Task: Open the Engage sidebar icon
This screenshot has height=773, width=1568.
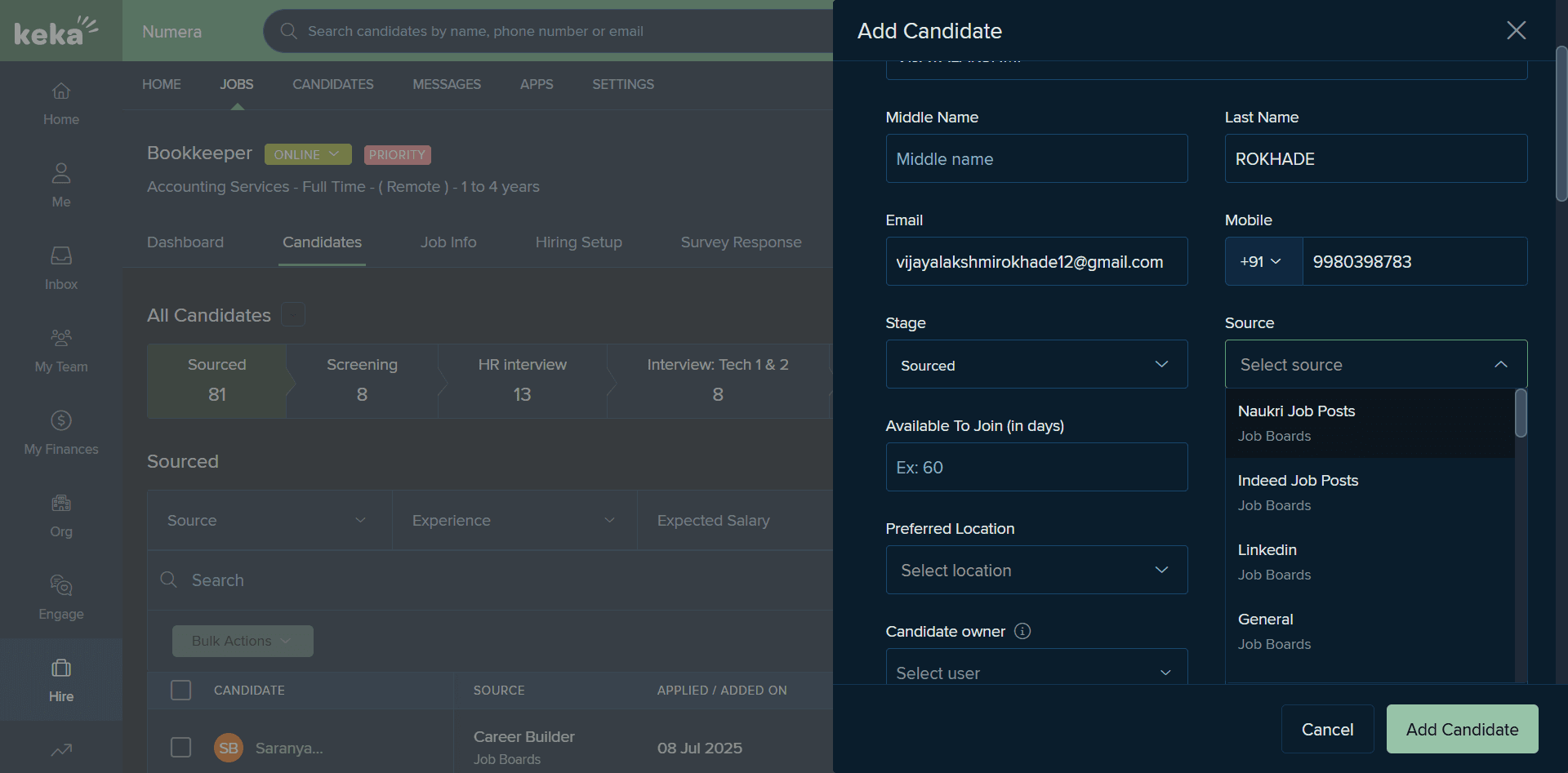Action: pyautogui.click(x=61, y=585)
